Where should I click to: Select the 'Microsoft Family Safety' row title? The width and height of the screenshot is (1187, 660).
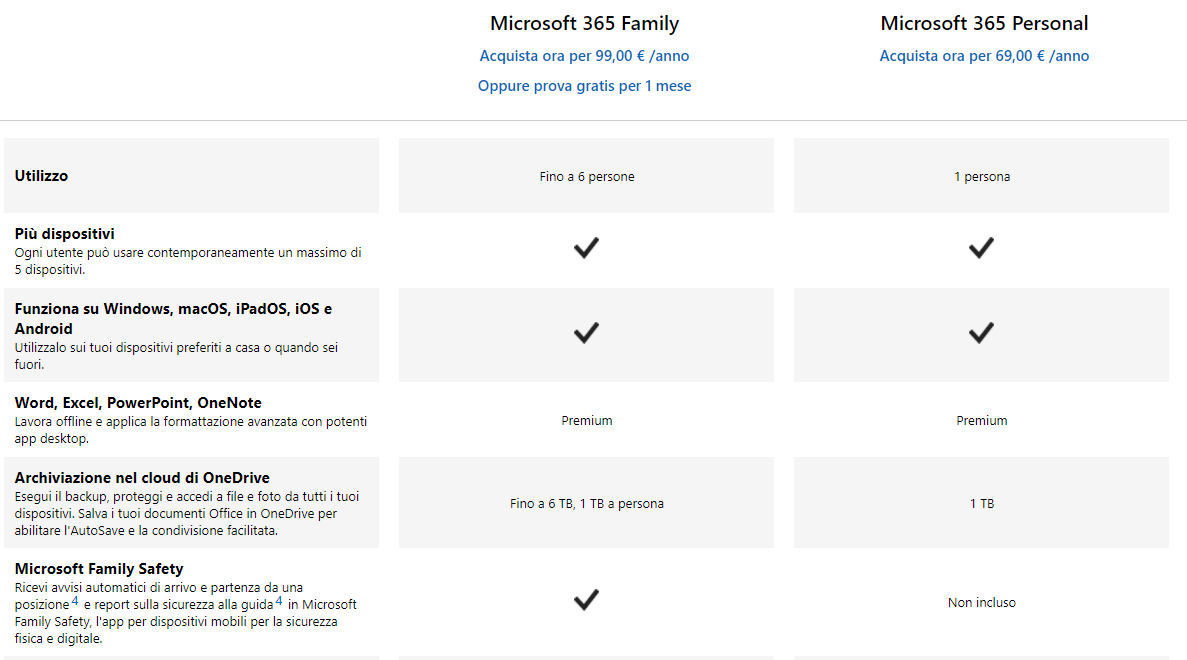pos(98,568)
